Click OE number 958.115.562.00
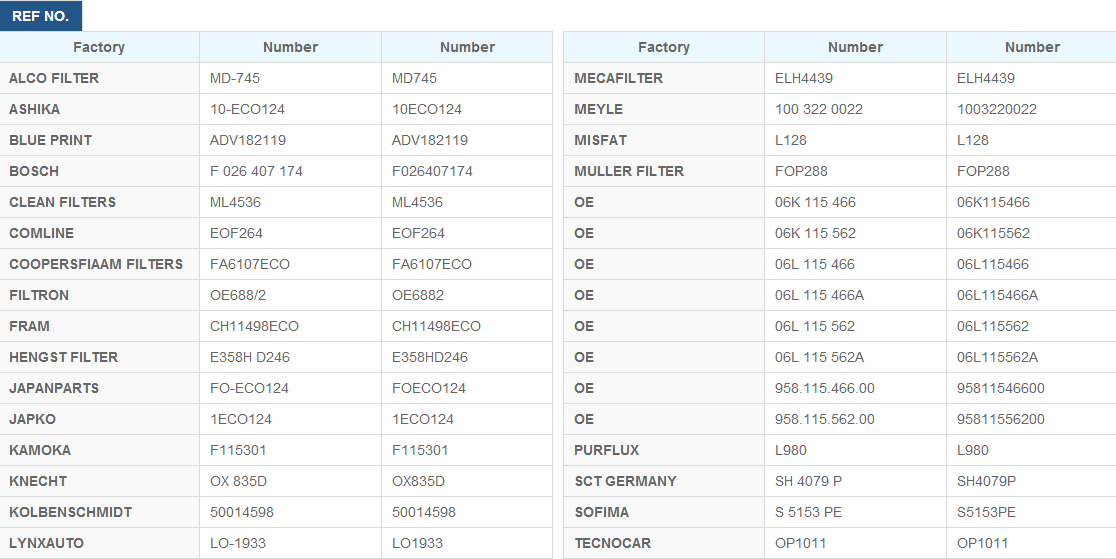Image resolution: width=1116 pixels, height=559 pixels. pos(824,419)
